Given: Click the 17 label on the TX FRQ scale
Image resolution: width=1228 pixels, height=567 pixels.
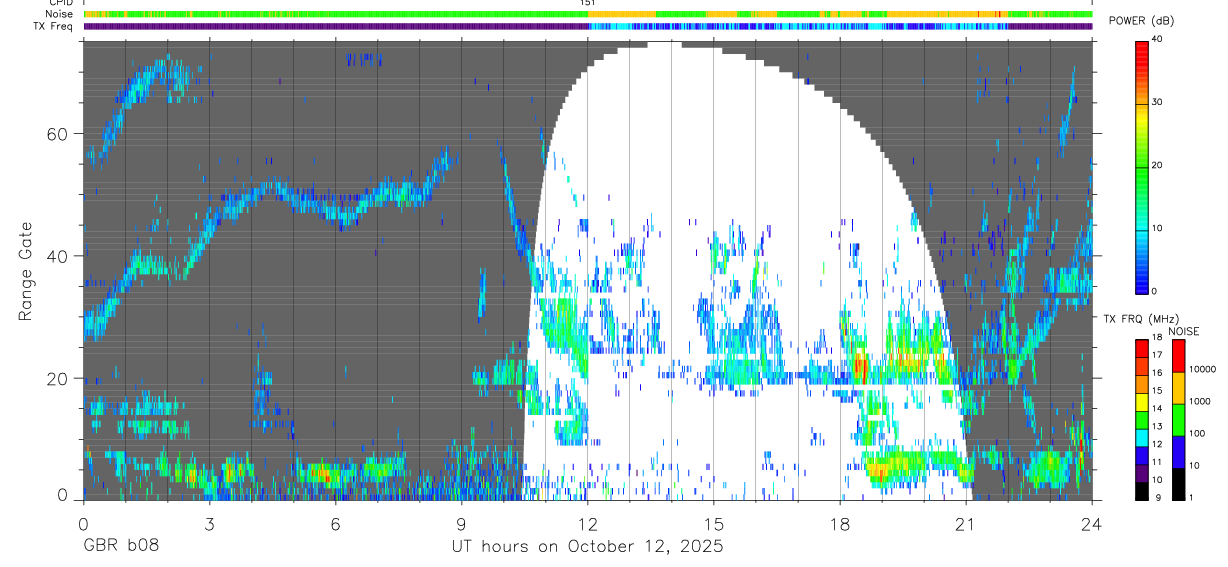Looking at the screenshot, I should (1157, 355).
